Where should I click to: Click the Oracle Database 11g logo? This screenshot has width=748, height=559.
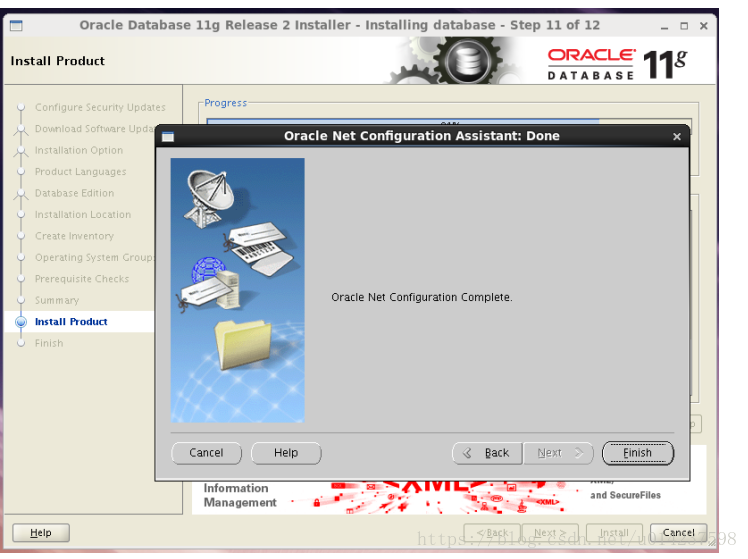(617, 64)
